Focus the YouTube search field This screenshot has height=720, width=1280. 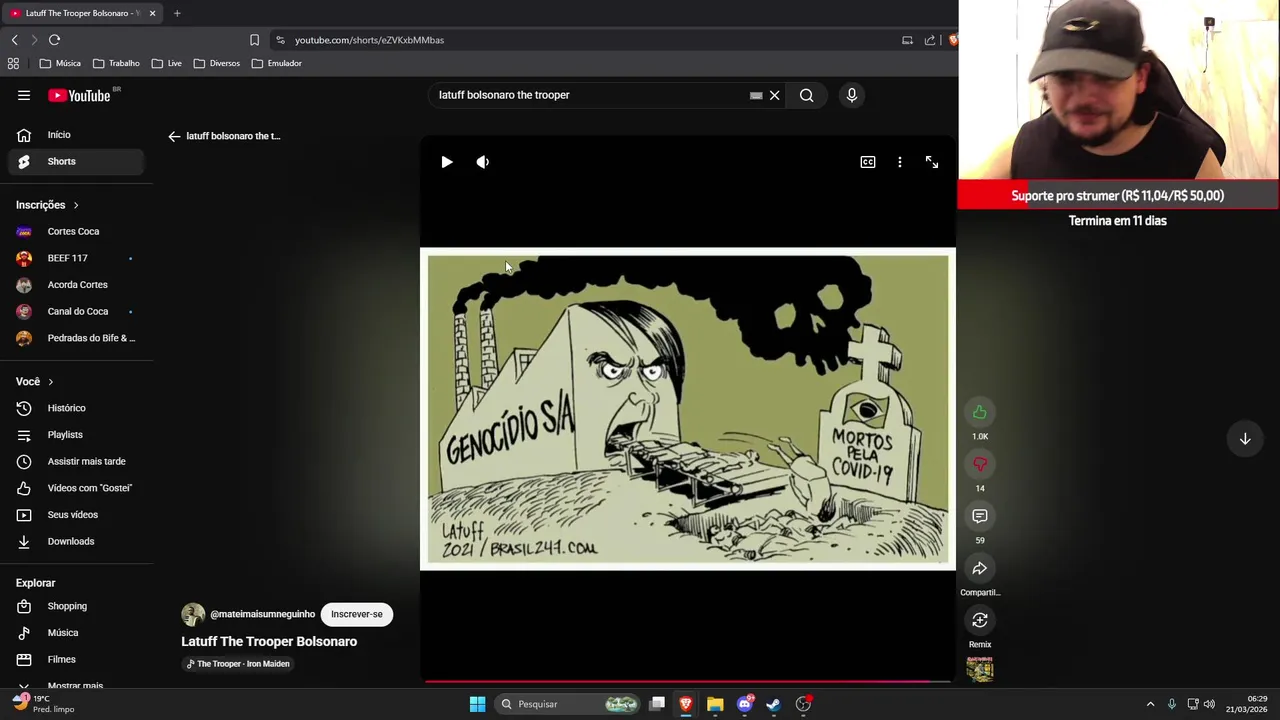pos(590,95)
